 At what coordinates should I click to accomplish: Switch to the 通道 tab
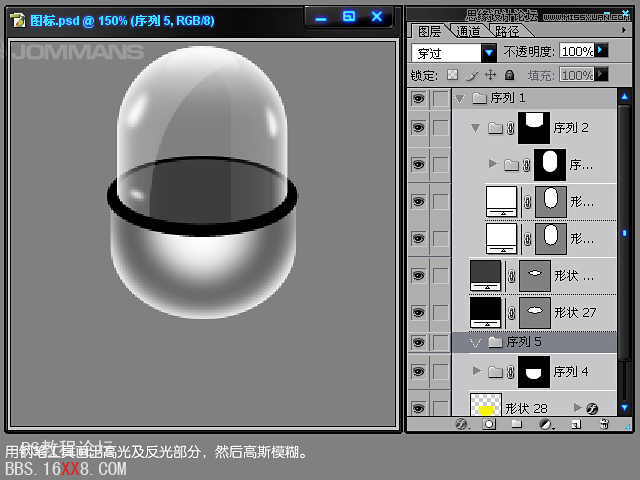pos(468,31)
